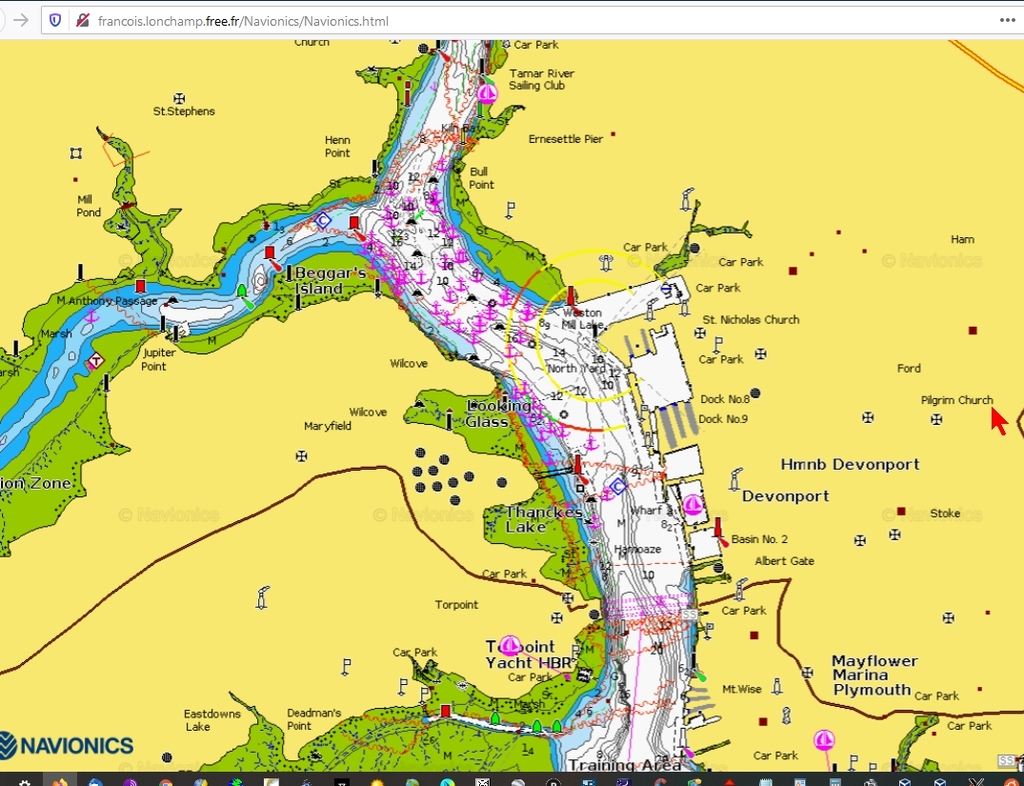
Task: Select the Eastdowns Lake label
Action: [212, 721]
